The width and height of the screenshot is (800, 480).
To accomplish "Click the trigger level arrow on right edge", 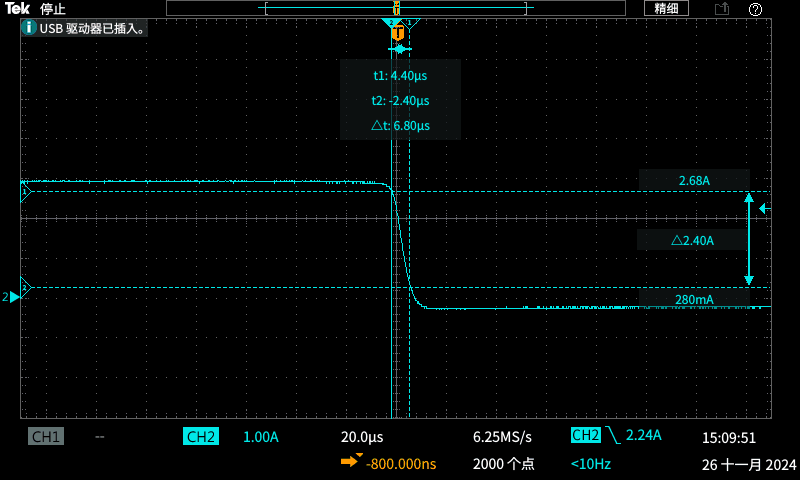I will [765, 209].
